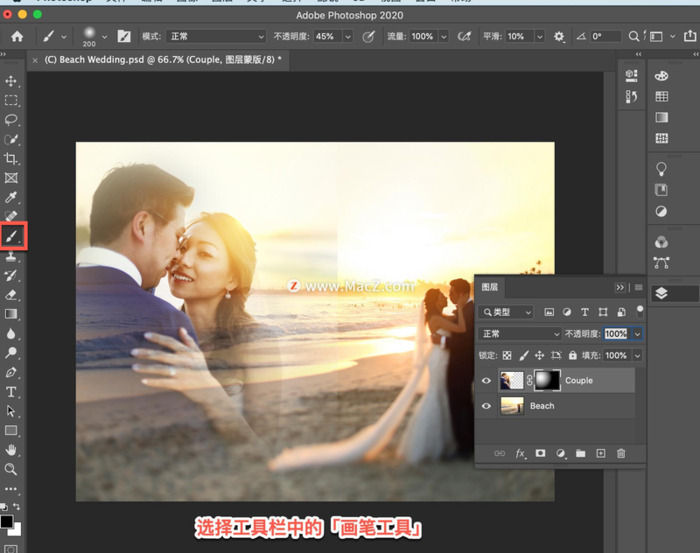Select the Brush tool in the toolbar
700x553 pixels.
click(12, 236)
